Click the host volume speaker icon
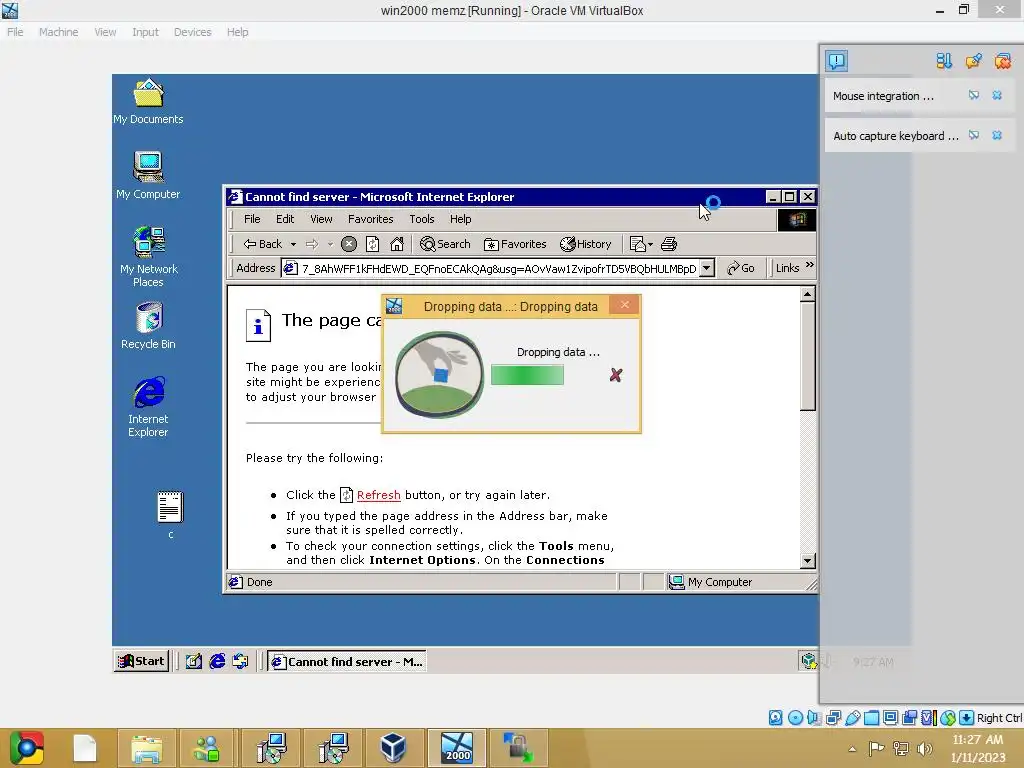This screenshot has width=1024, height=768. pos(924,749)
